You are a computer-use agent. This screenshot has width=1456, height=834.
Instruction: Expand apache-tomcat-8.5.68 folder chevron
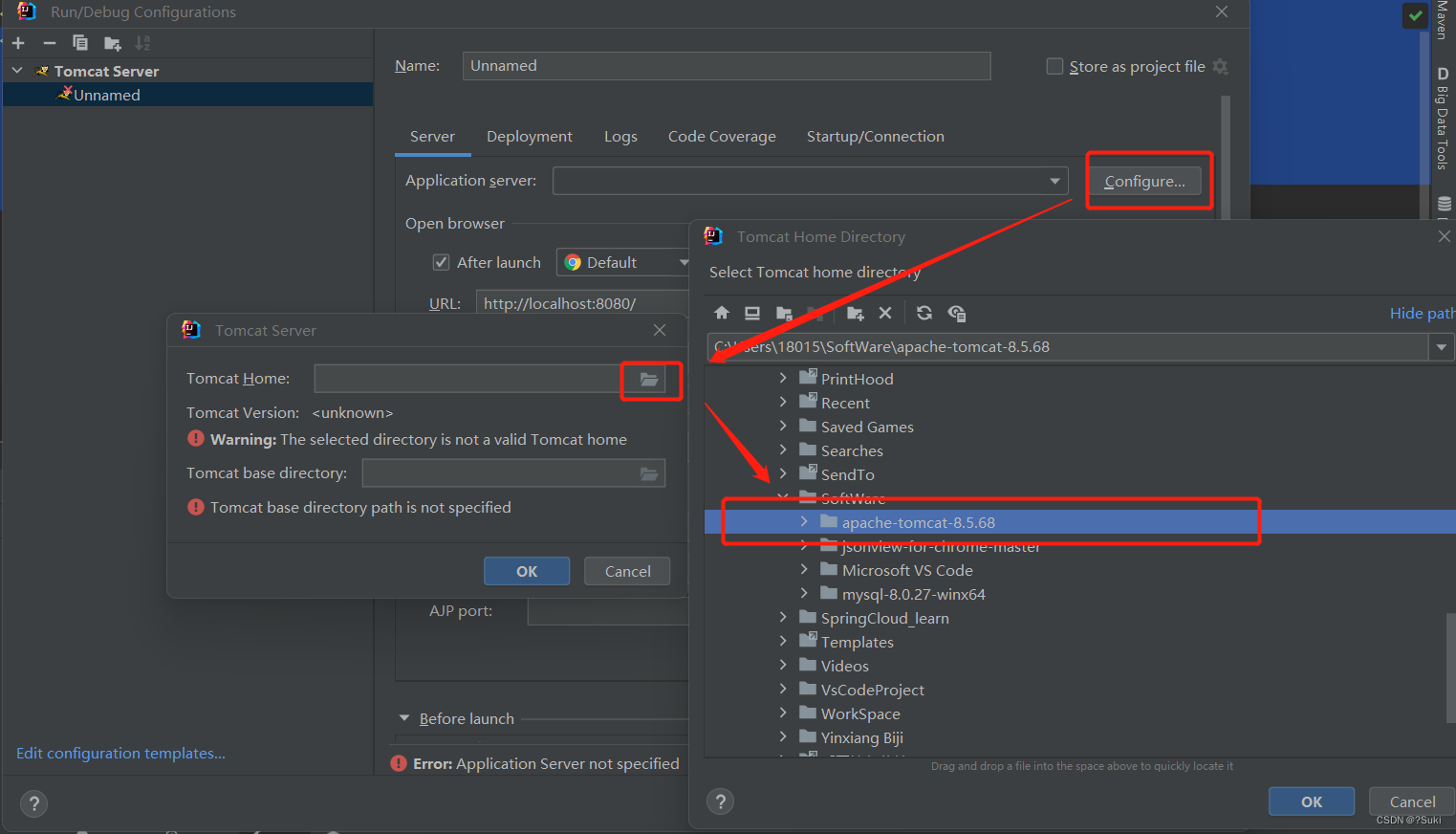click(804, 521)
